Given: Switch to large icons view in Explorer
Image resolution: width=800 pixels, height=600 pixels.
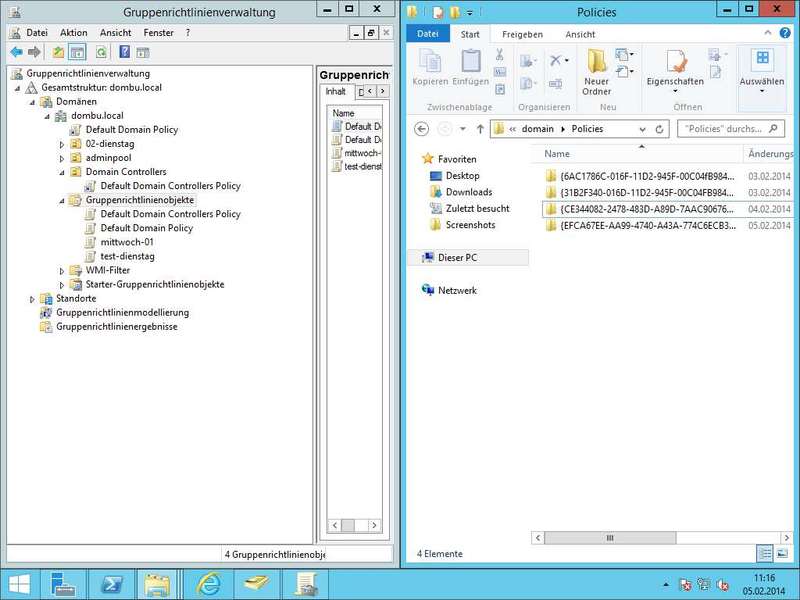Looking at the screenshot, I should click(782, 554).
